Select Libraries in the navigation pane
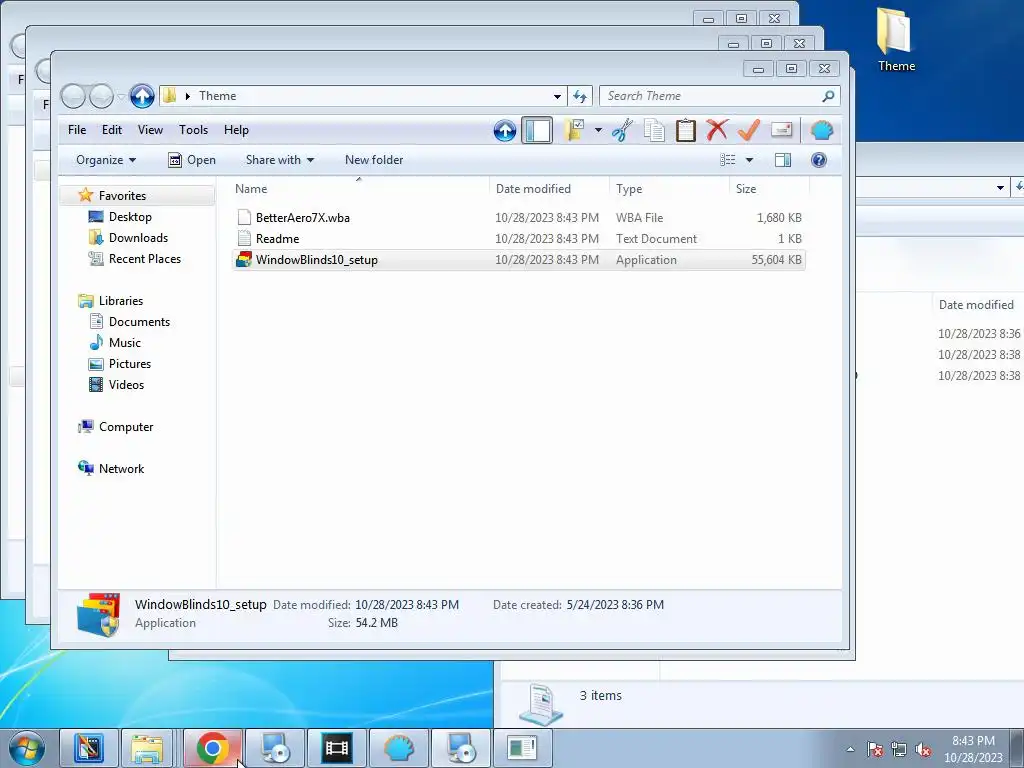The image size is (1024, 768). [x=121, y=301]
